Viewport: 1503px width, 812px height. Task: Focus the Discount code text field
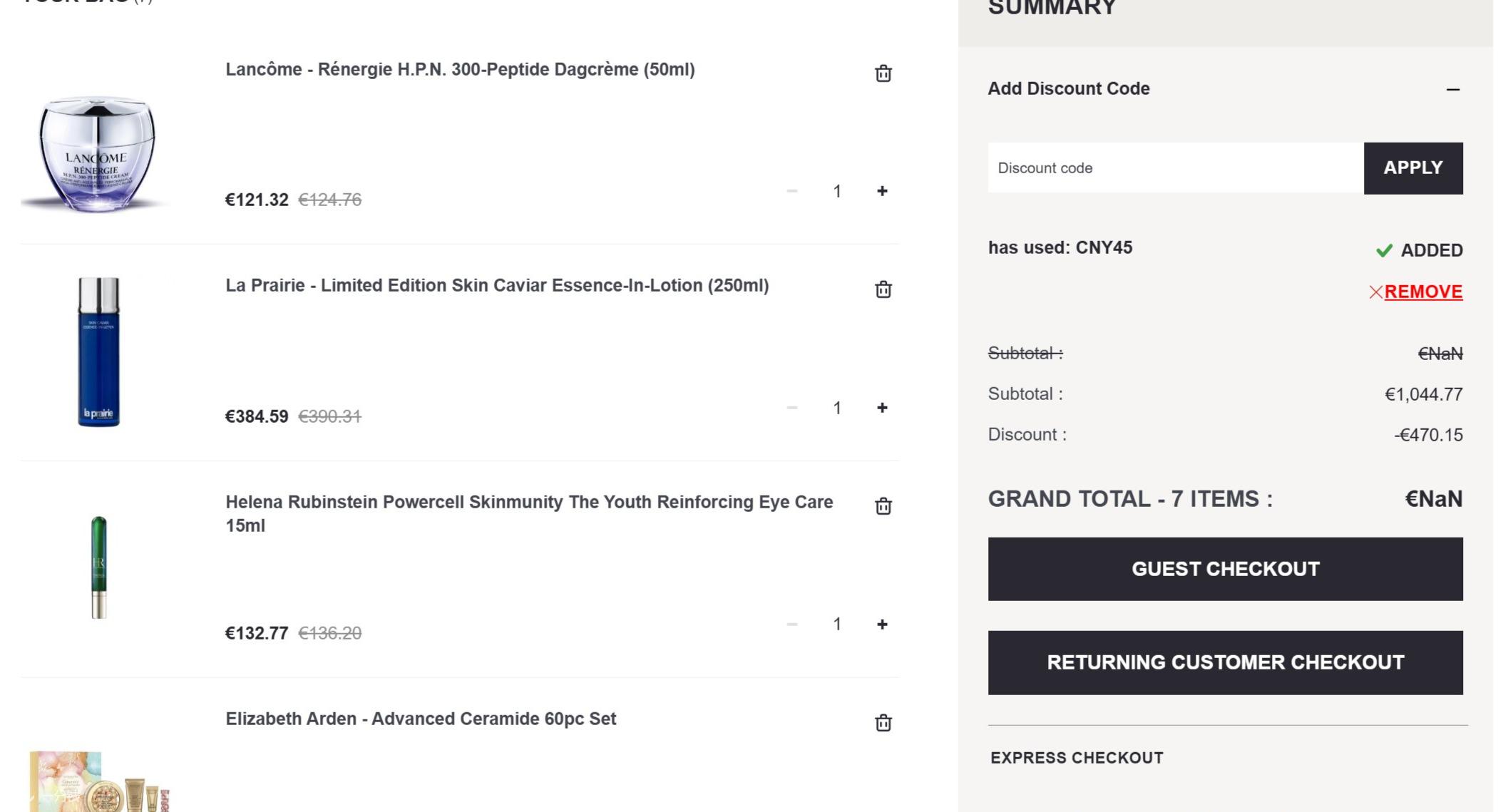1175,168
